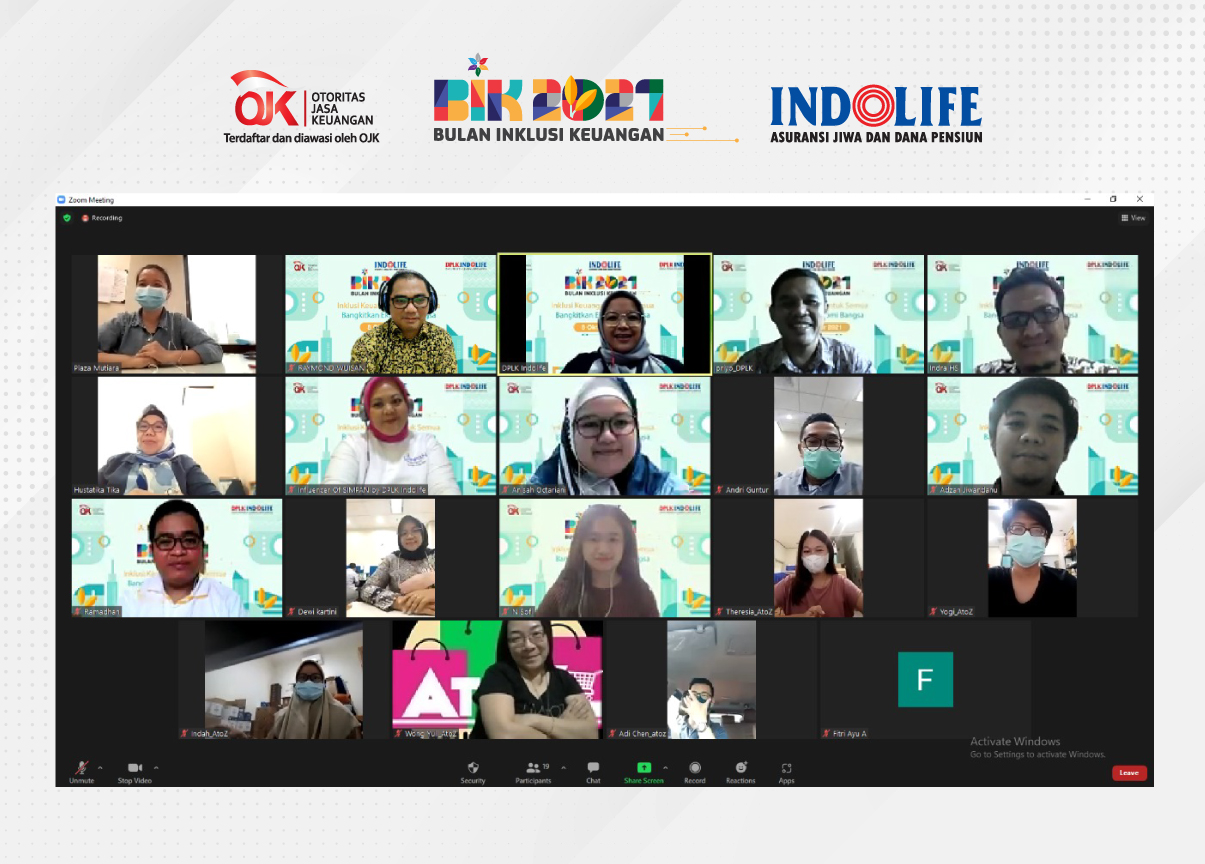This screenshot has width=1205, height=864.
Task: Select Ramadhan's video tile
Action: 176,558
